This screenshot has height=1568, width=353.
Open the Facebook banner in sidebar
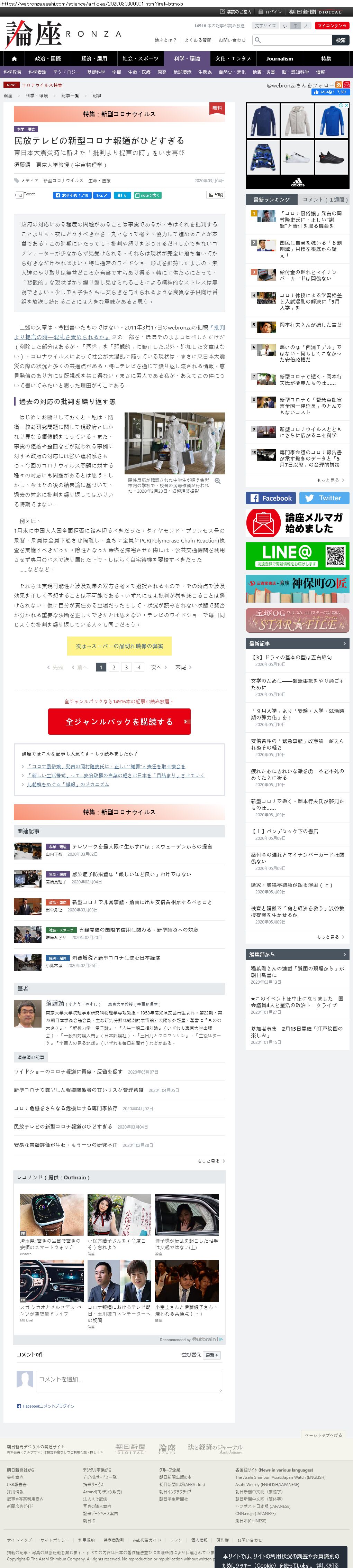[271, 498]
